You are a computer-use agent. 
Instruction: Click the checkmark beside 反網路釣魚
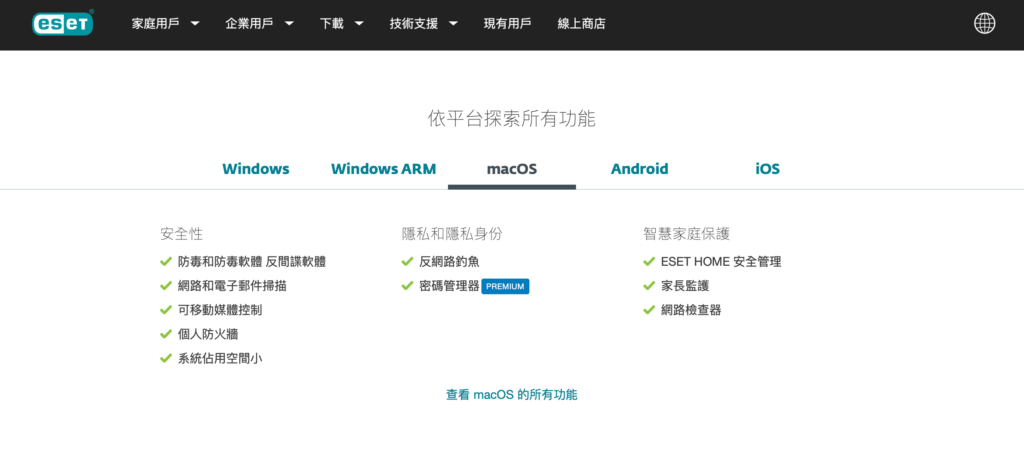click(x=408, y=262)
